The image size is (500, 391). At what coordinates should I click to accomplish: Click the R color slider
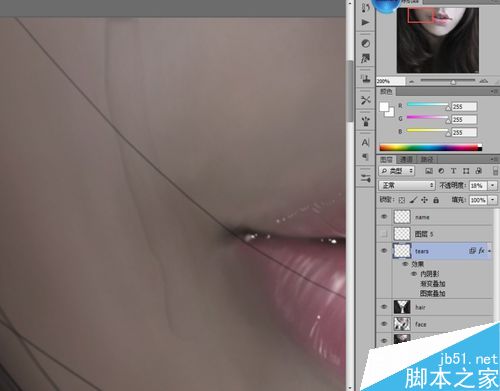[428, 105]
